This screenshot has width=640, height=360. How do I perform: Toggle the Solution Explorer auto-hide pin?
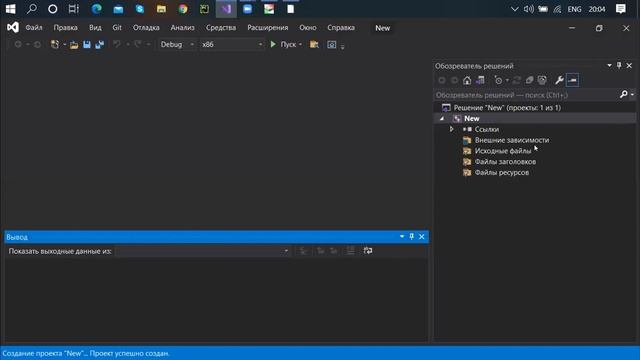(619, 65)
